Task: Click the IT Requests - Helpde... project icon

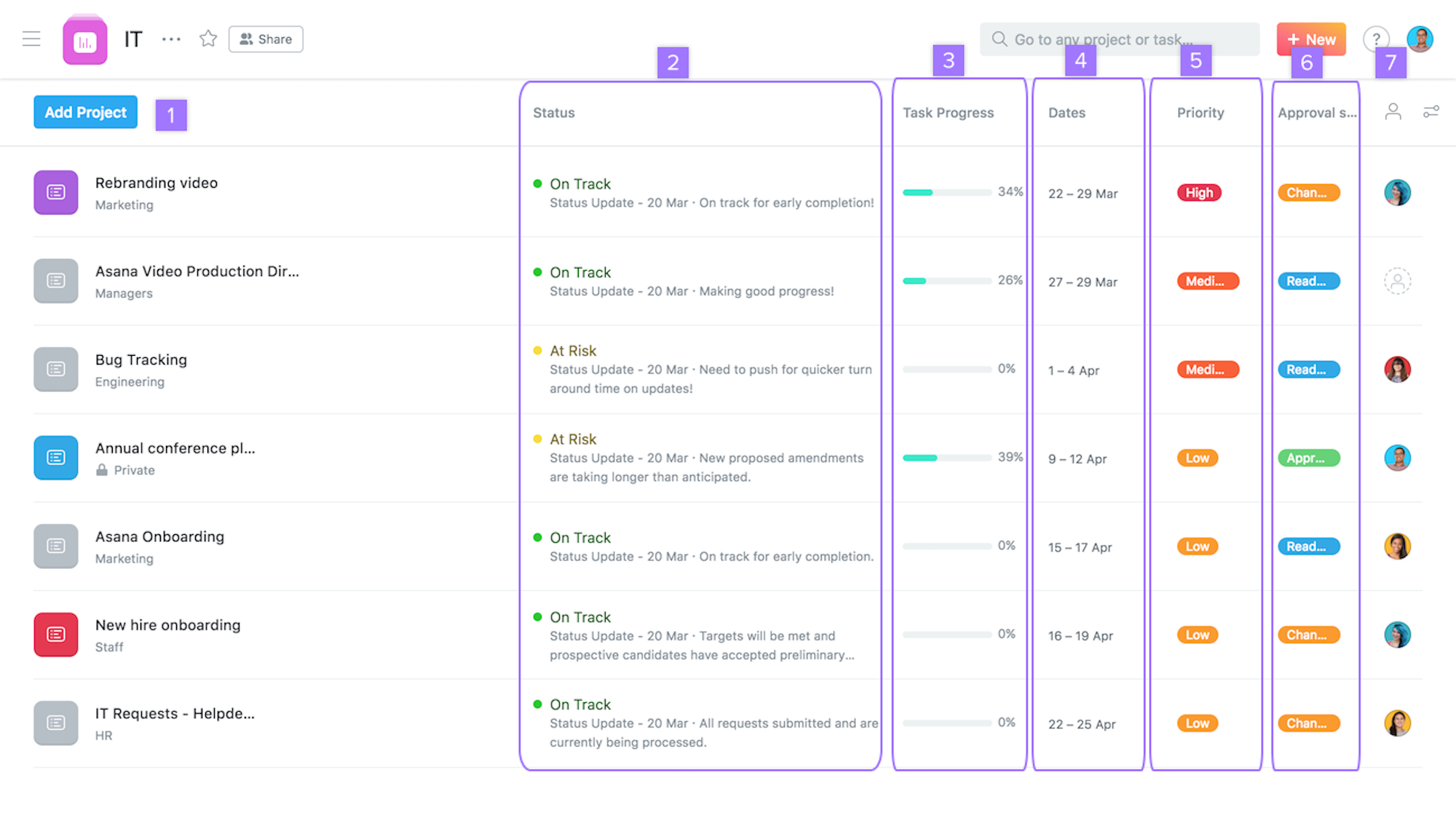Action: click(55, 722)
